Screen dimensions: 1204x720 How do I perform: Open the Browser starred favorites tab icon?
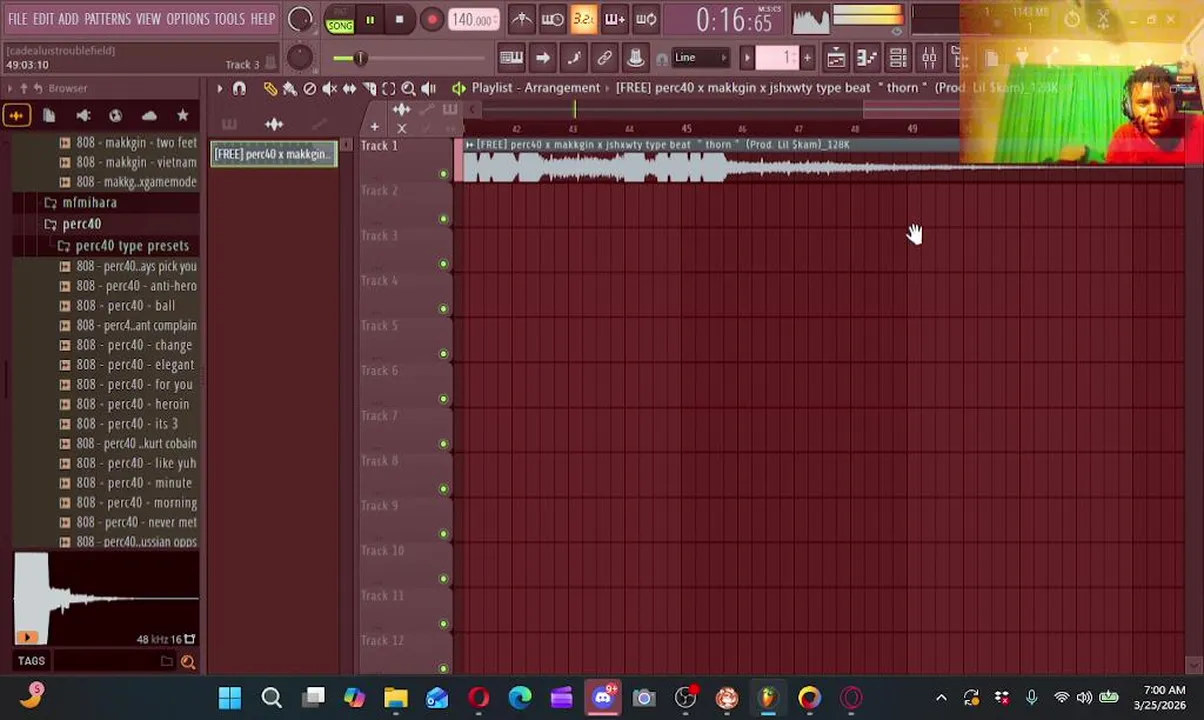(182, 116)
